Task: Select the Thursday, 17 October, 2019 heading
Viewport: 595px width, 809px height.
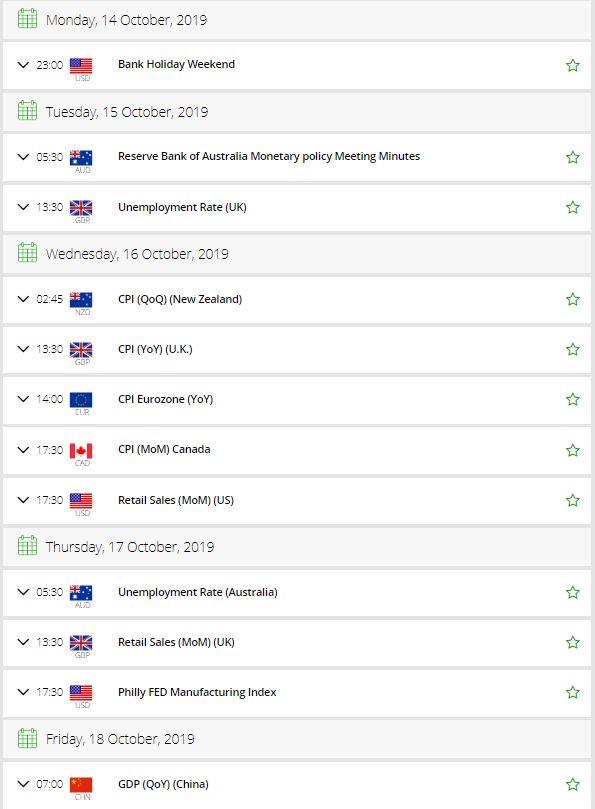Action: (x=130, y=547)
